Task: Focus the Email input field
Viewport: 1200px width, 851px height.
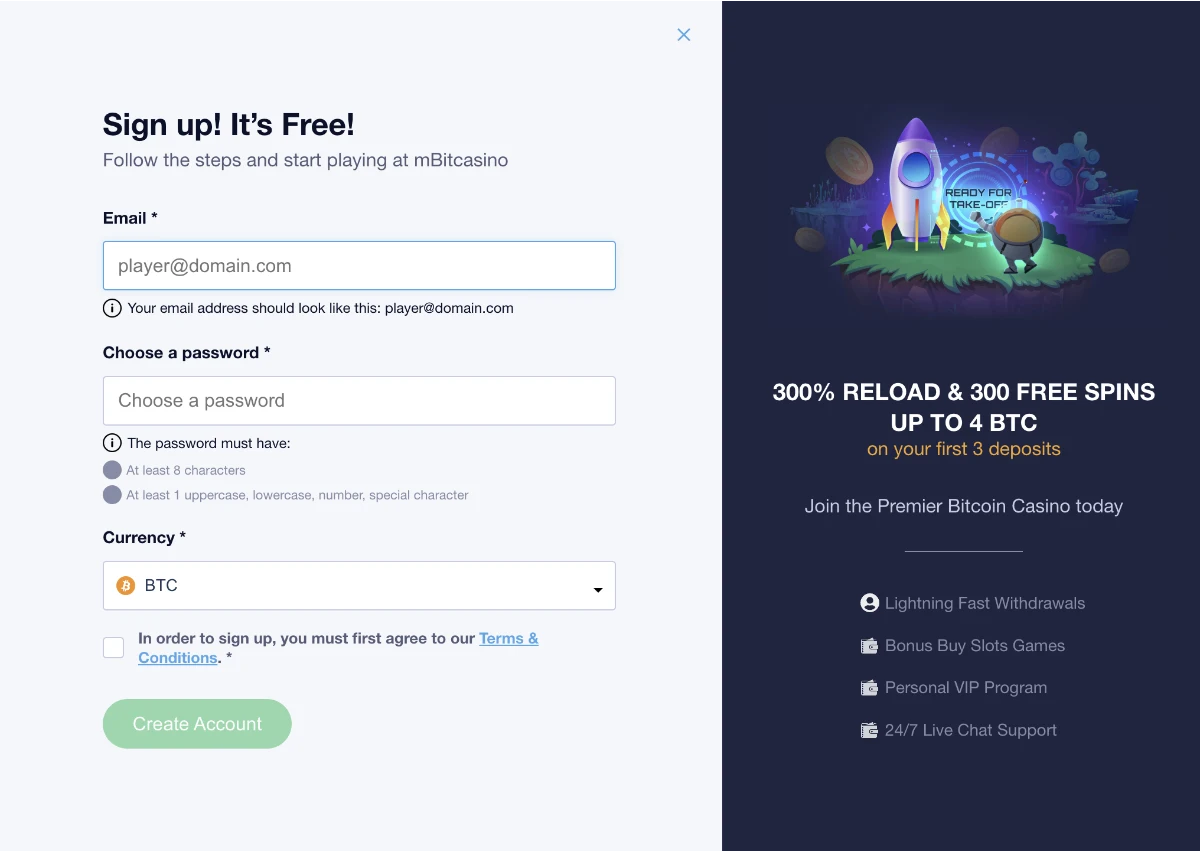Action: (359, 266)
